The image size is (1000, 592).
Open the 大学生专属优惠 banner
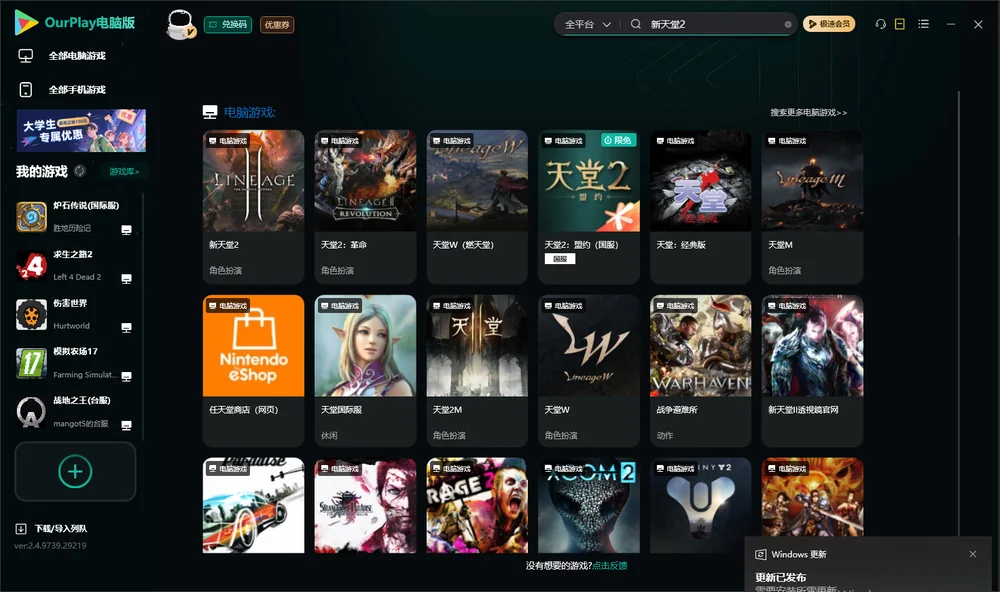coord(82,130)
